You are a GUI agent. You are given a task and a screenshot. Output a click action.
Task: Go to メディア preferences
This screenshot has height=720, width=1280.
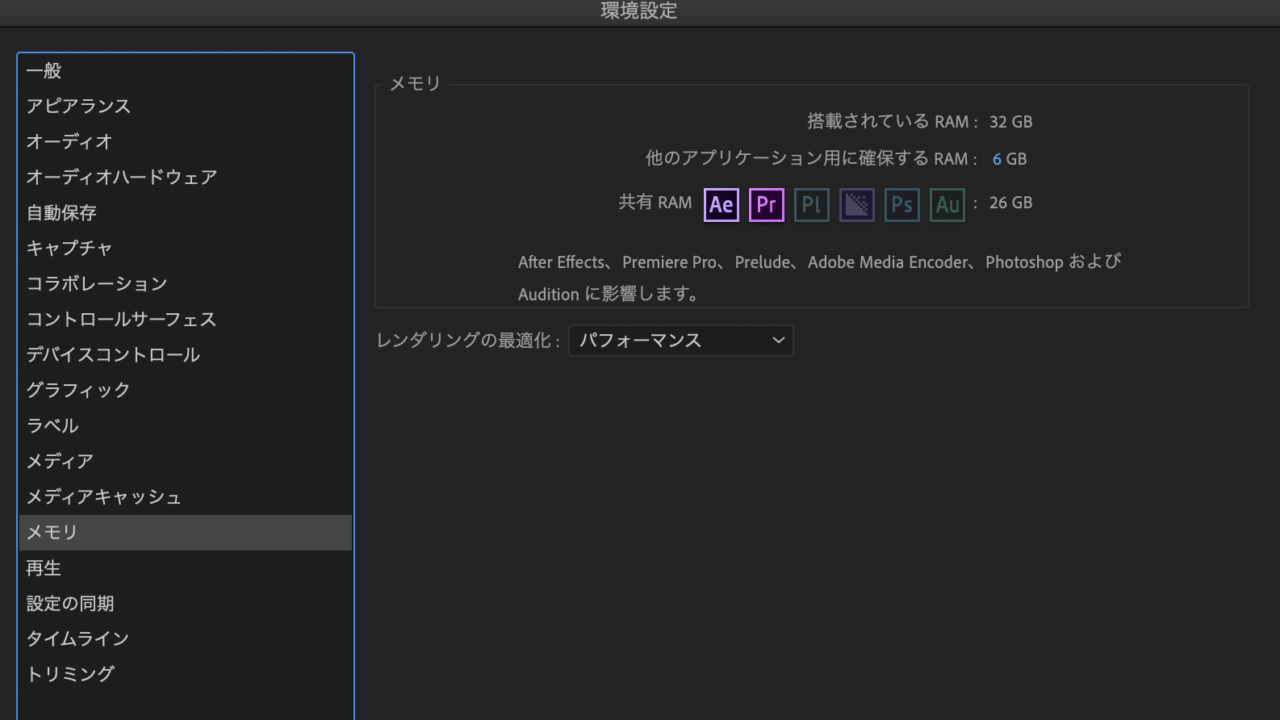pyautogui.click(x=186, y=461)
